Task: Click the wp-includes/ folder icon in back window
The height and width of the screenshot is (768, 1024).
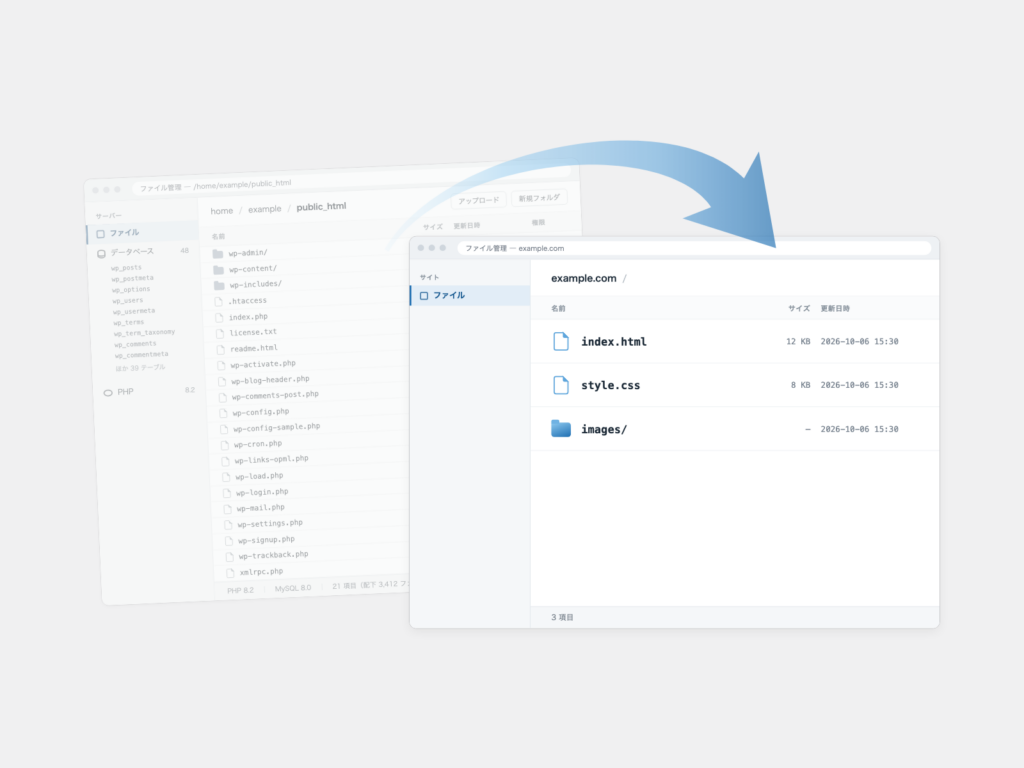Action: point(219,285)
